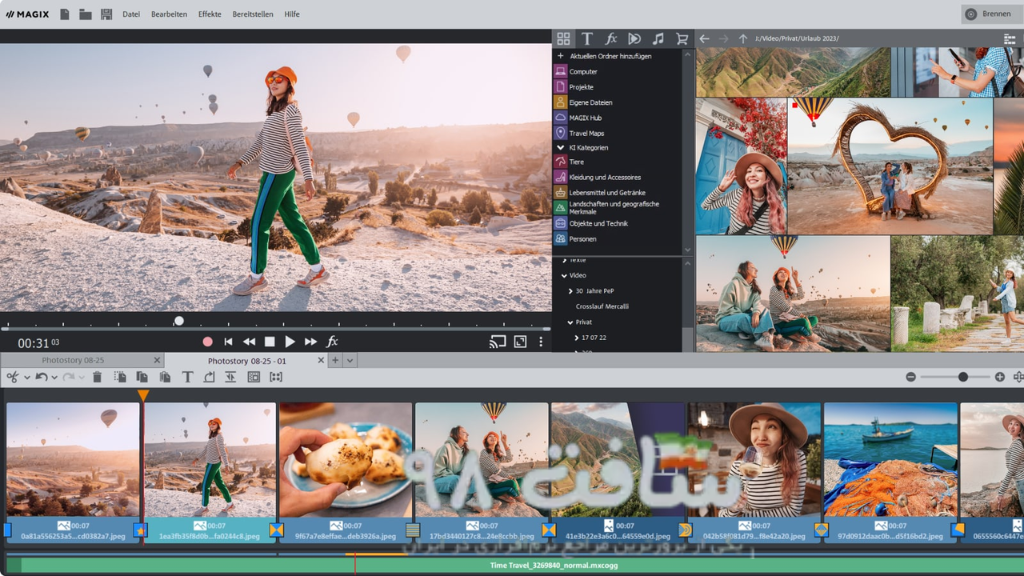Open the Bearbeiten menu
This screenshot has width=1024, height=576.
tap(169, 14)
